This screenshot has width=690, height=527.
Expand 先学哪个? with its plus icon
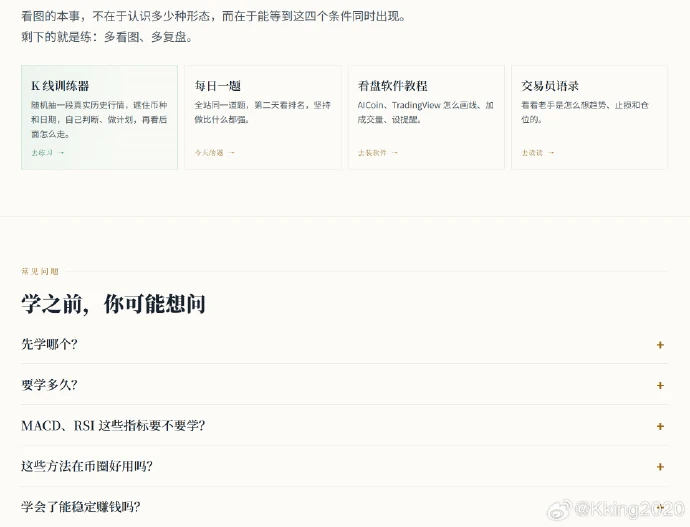click(660, 345)
